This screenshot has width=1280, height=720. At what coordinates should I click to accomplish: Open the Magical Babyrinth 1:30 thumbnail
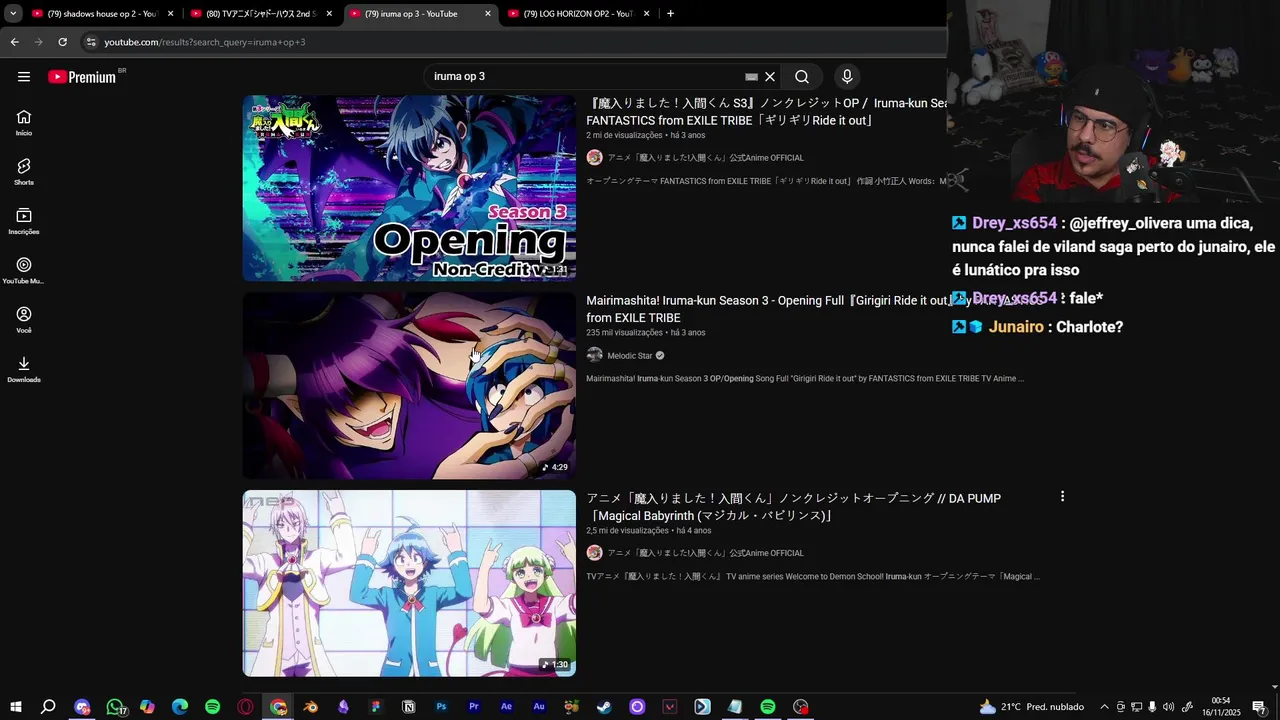tap(409, 583)
